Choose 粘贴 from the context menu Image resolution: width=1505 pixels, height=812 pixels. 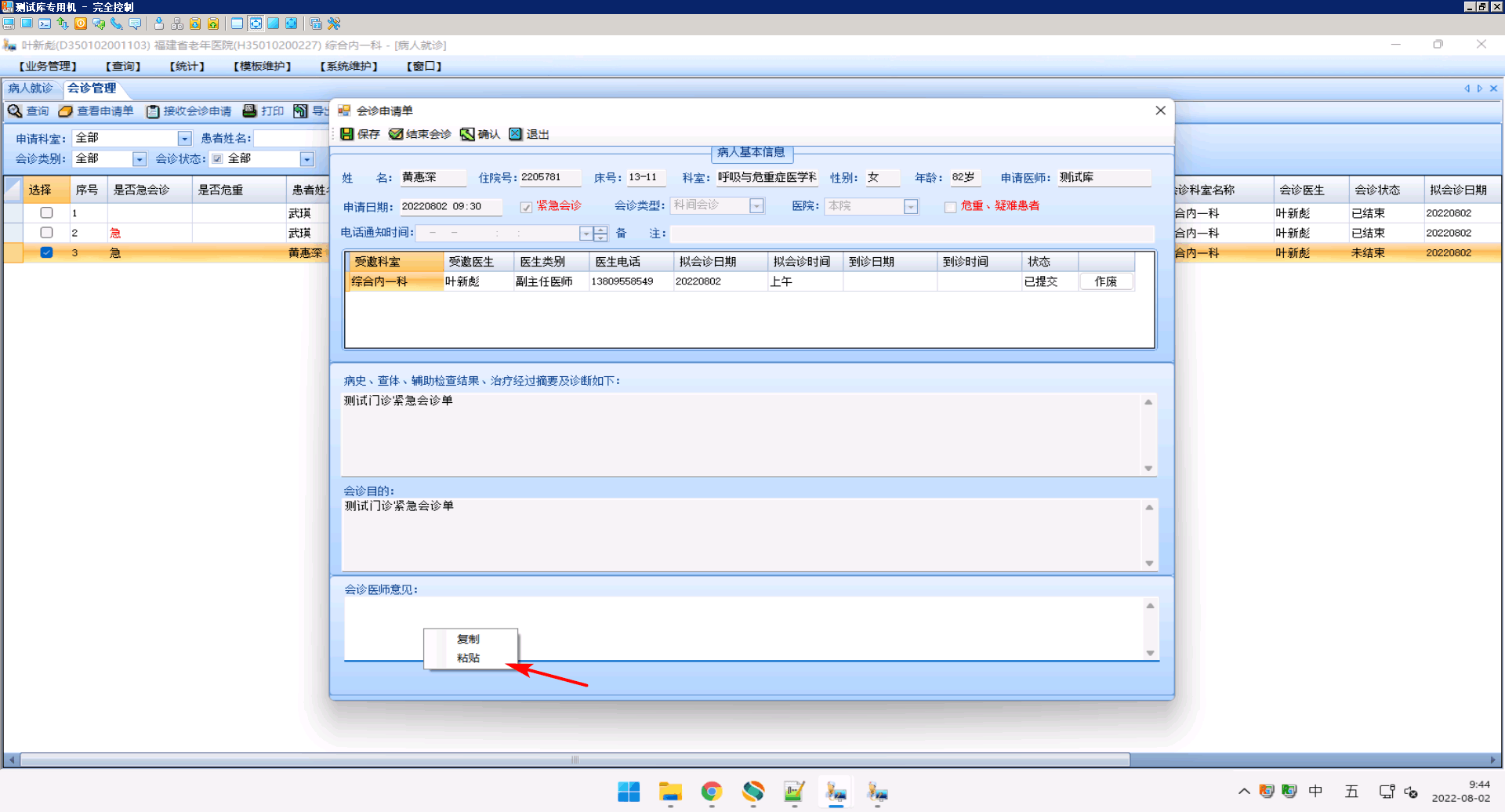click(469, 658)
